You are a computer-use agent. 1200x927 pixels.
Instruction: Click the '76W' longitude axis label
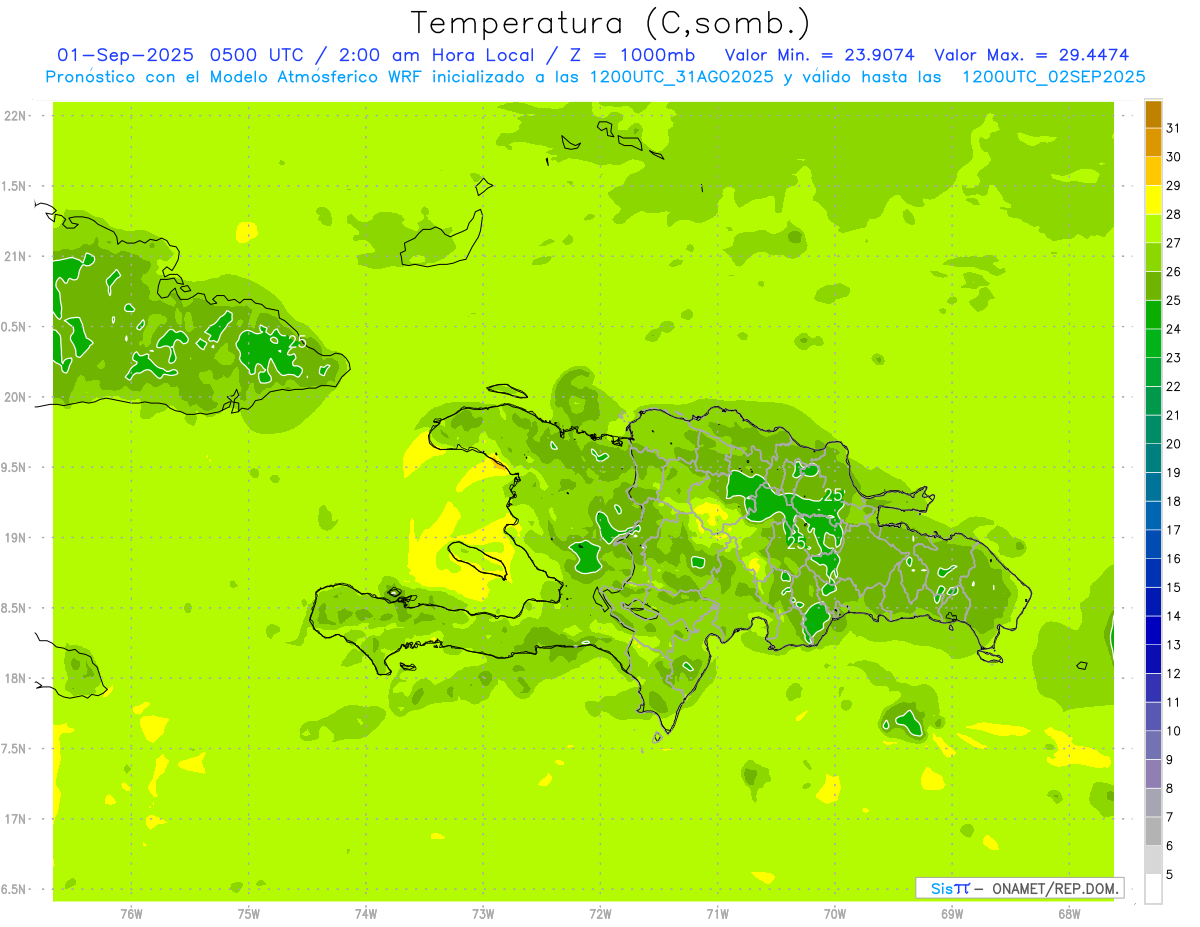131,914
